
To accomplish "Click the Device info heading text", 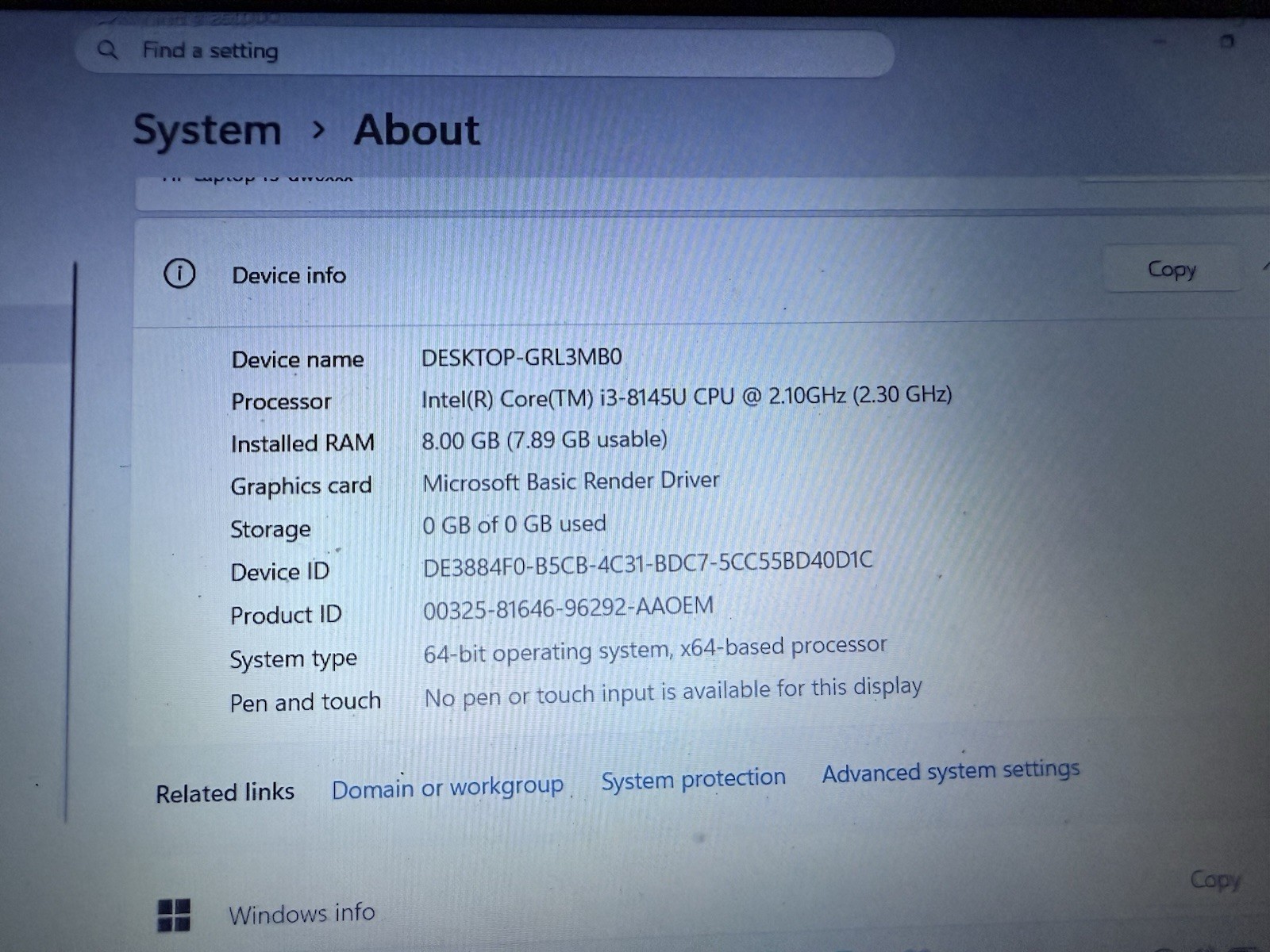I will click(289, 275).
